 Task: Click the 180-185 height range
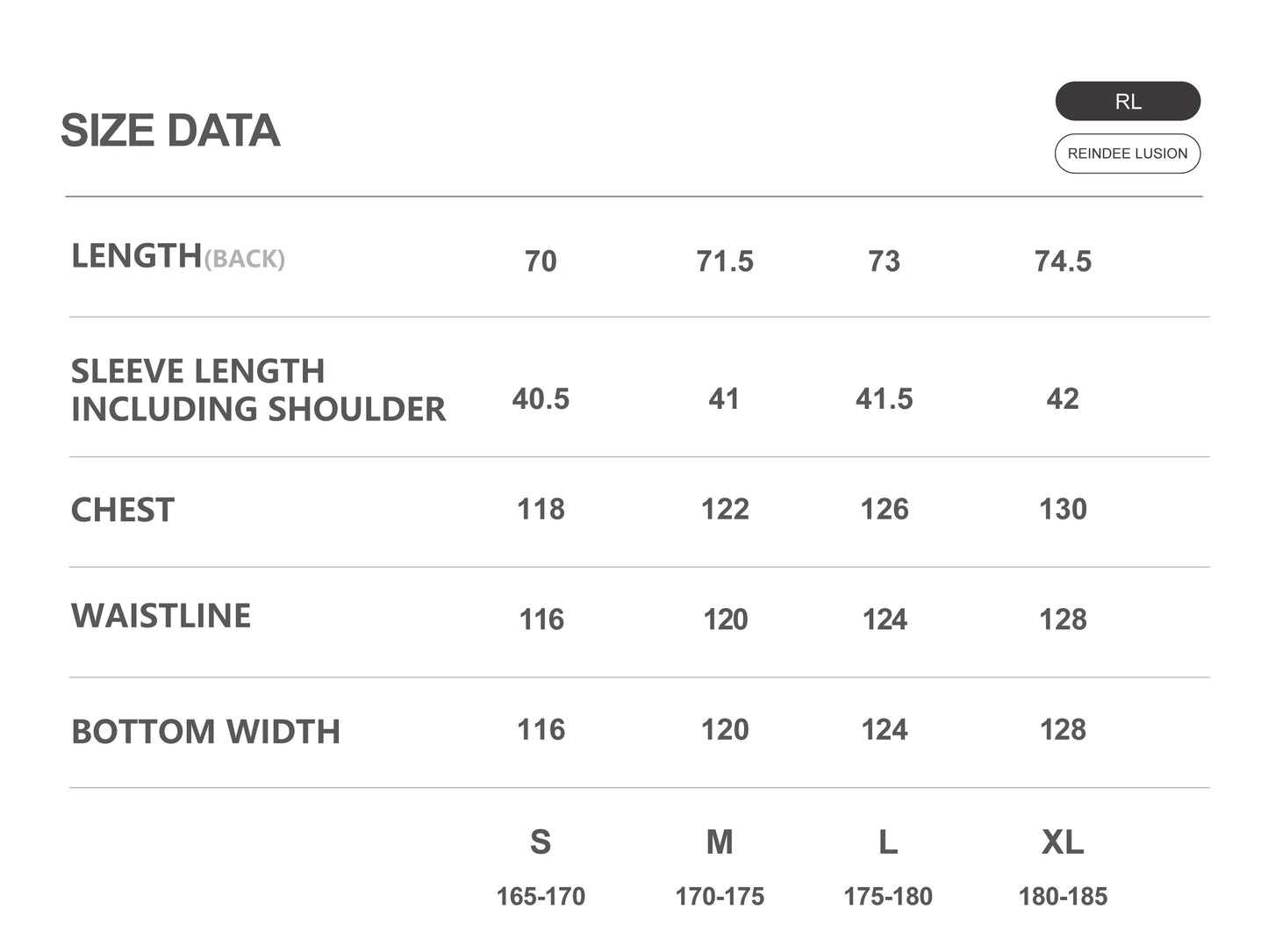(x=1063, y=897)
